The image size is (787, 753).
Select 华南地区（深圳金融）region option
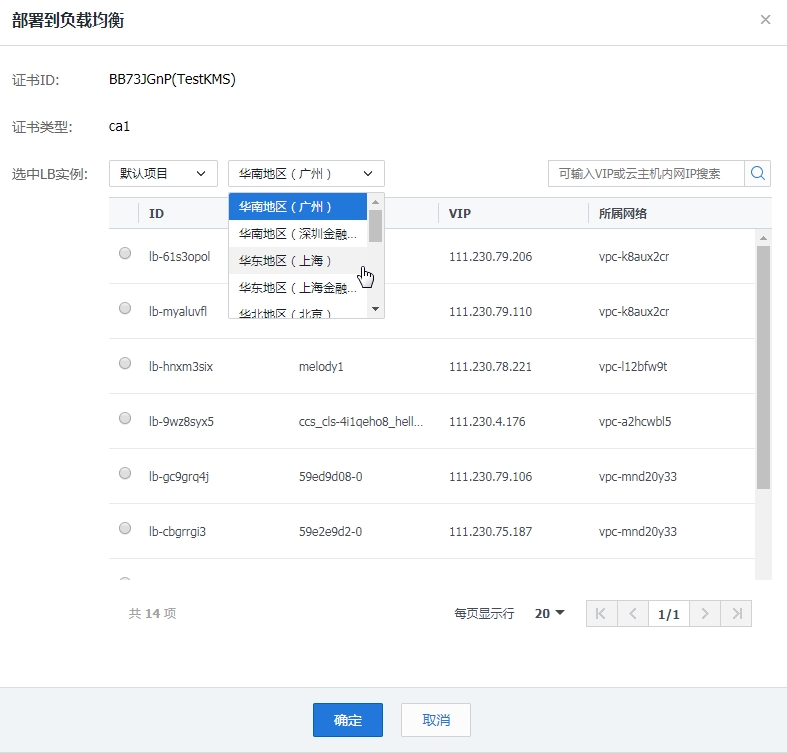298,234
